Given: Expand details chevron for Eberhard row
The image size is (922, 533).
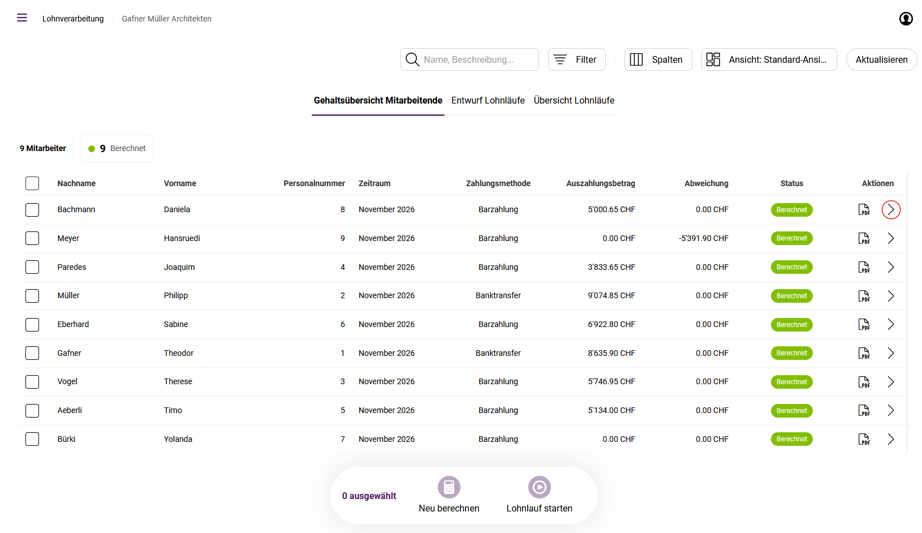Looking at the screenshot, I should 891,324.
